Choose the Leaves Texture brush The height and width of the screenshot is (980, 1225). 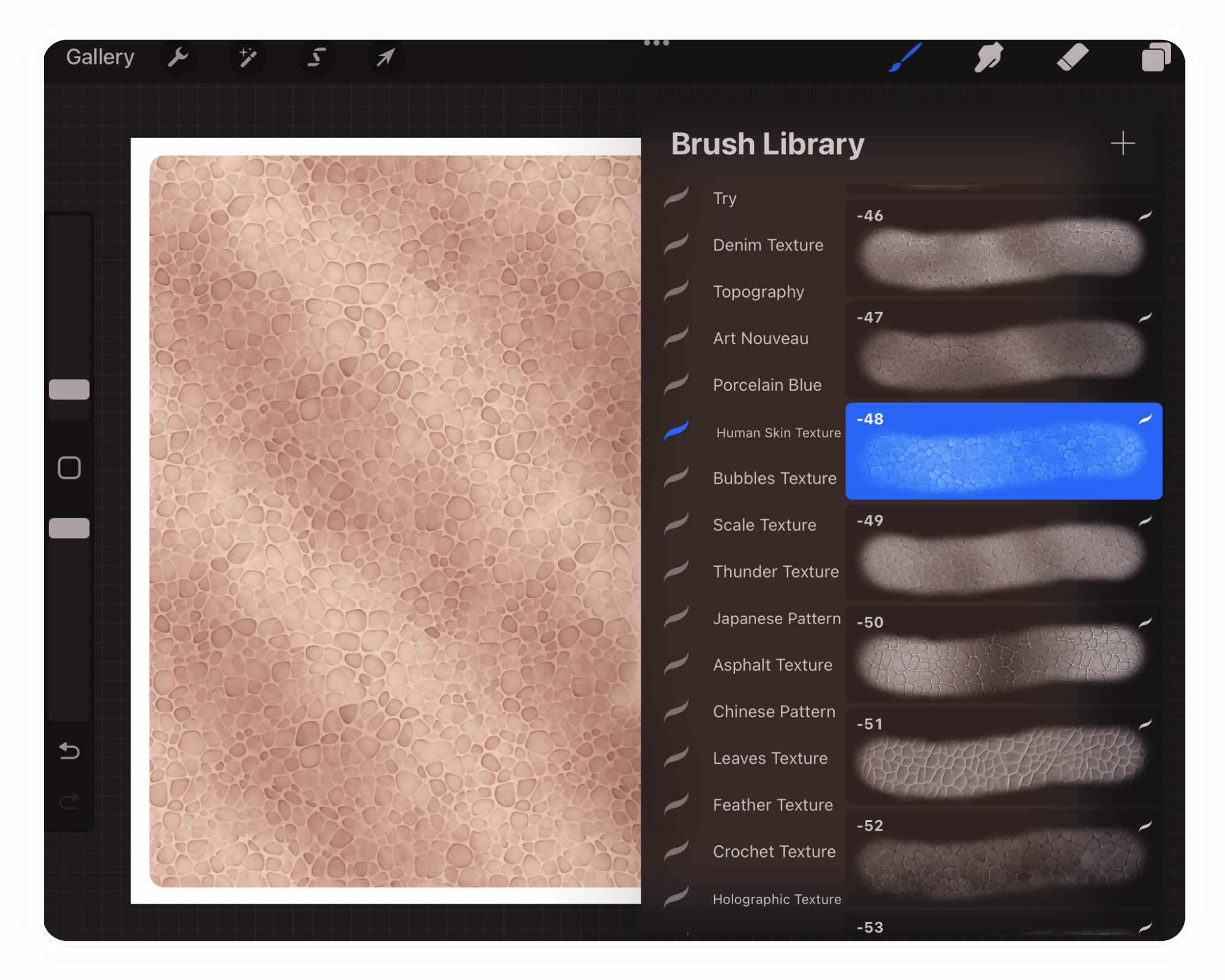point(769,758)
